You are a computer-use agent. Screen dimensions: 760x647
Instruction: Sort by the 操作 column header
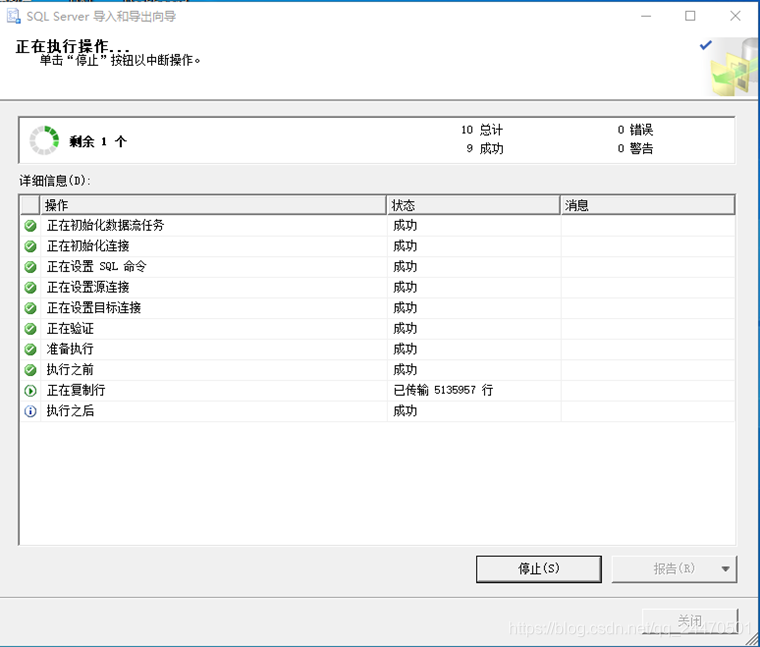pyautogui.click(x=213, y=205)
